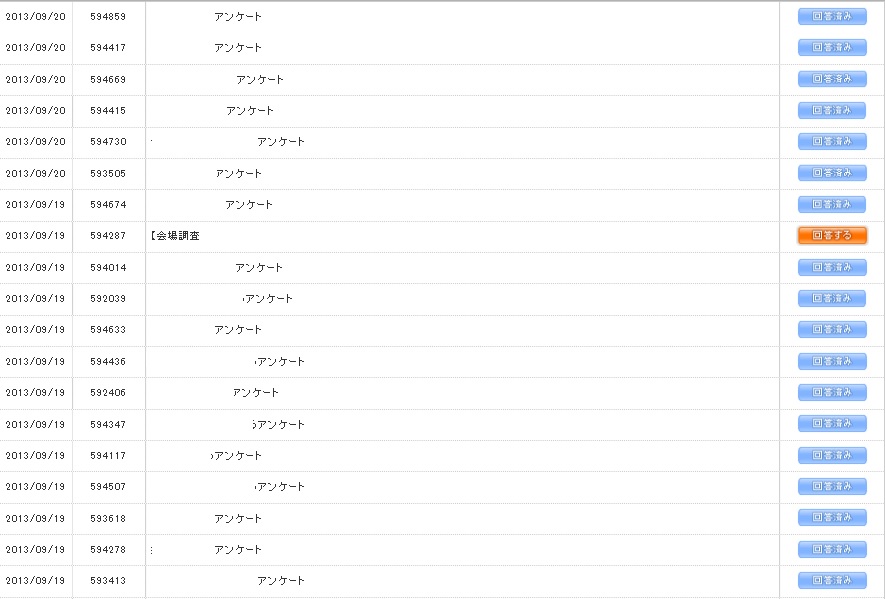Screen dimensions: 885x599
Task: Select the 回答済み button in row 593413
Action: pyautogui.click(x=832, y=581)
